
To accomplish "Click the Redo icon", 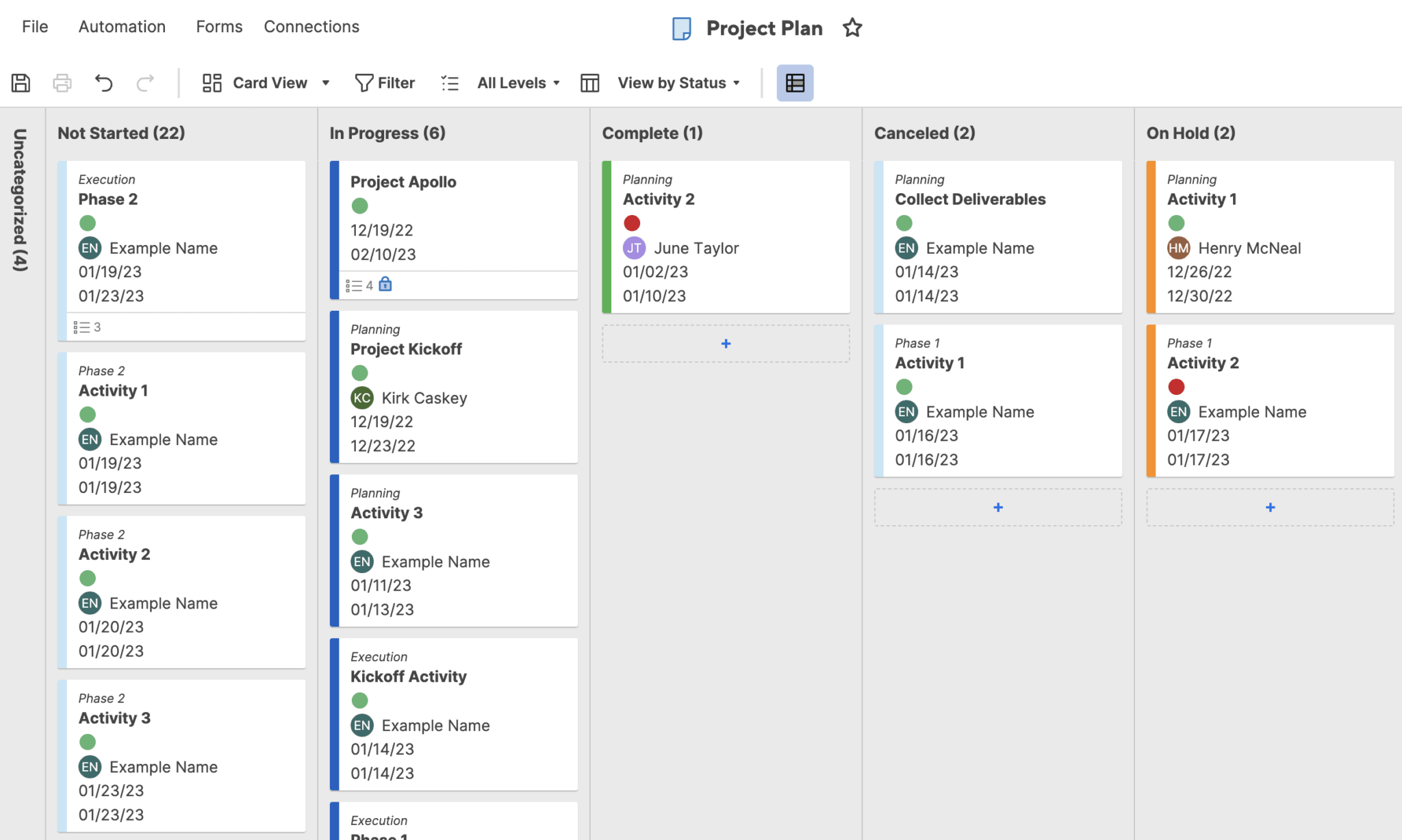I will (144, 82).
